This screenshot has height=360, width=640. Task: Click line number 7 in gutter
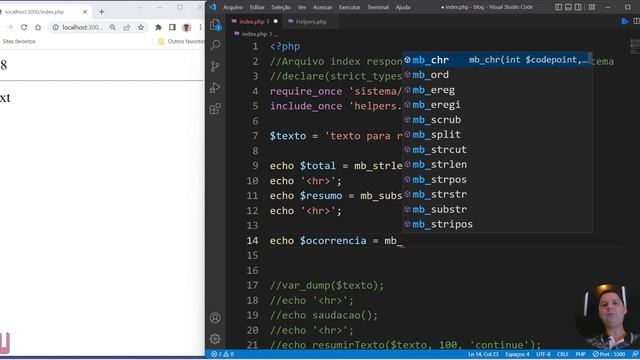pos(255,136)
